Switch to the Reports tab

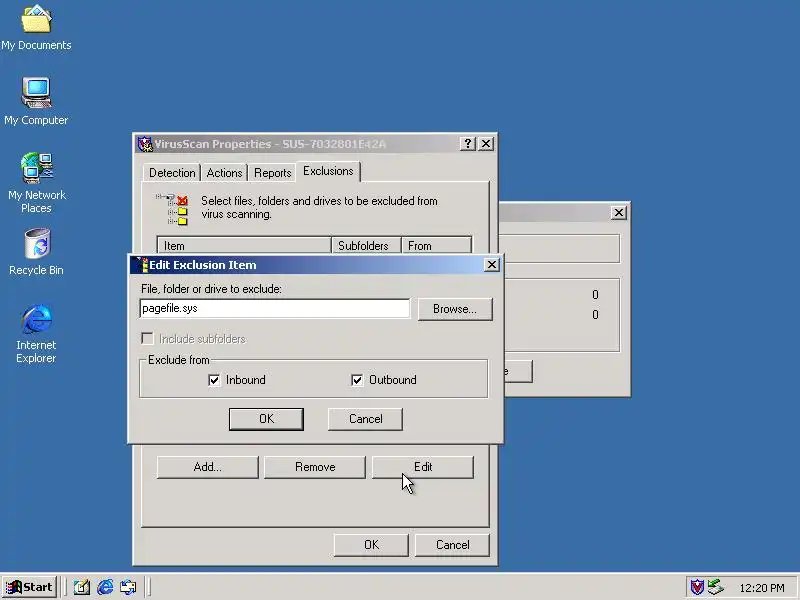272,173
